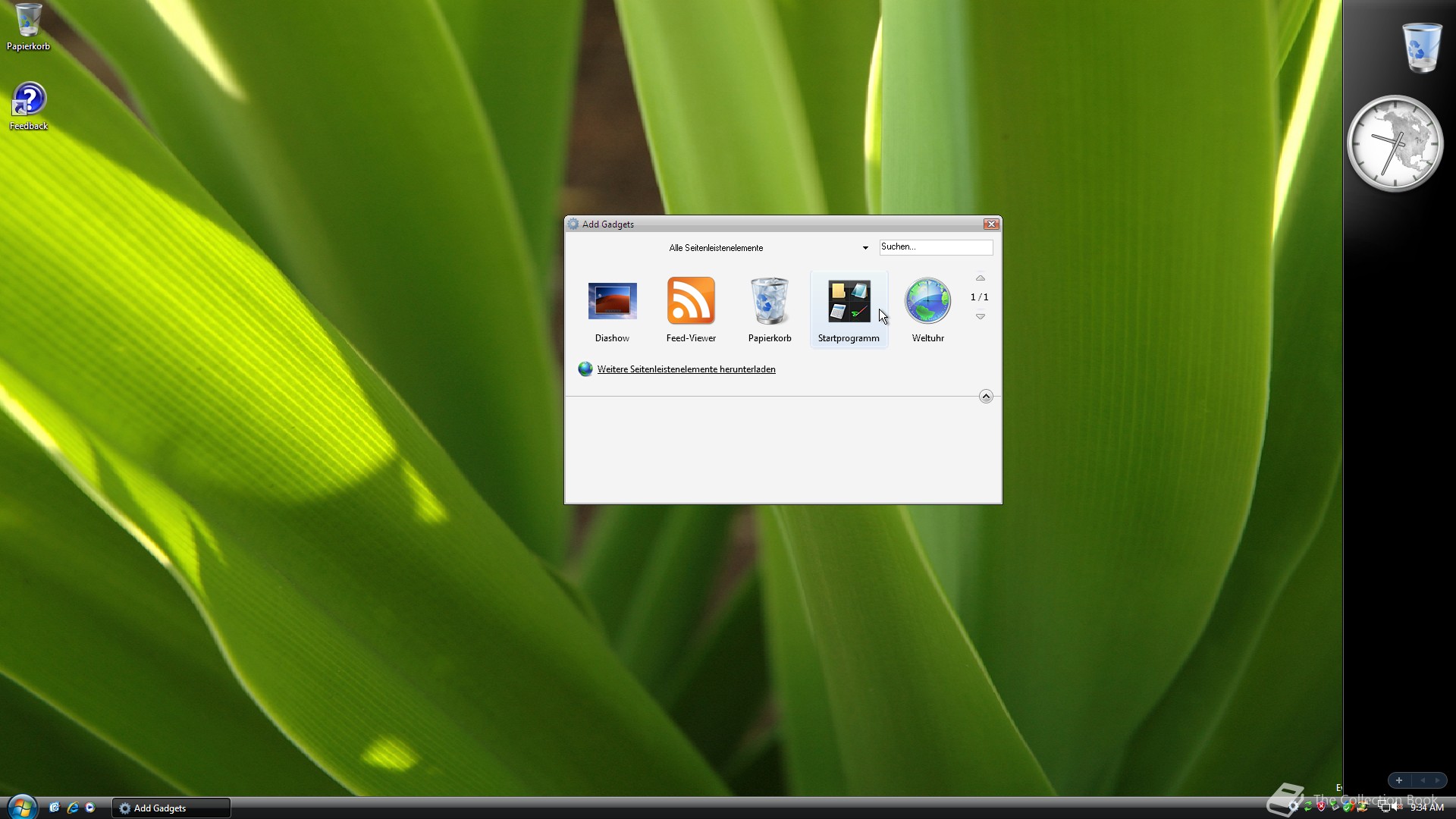The image size is (1456, 819).
Task: Open the Feedback desktop shortcut
Action: coord(28,106)
